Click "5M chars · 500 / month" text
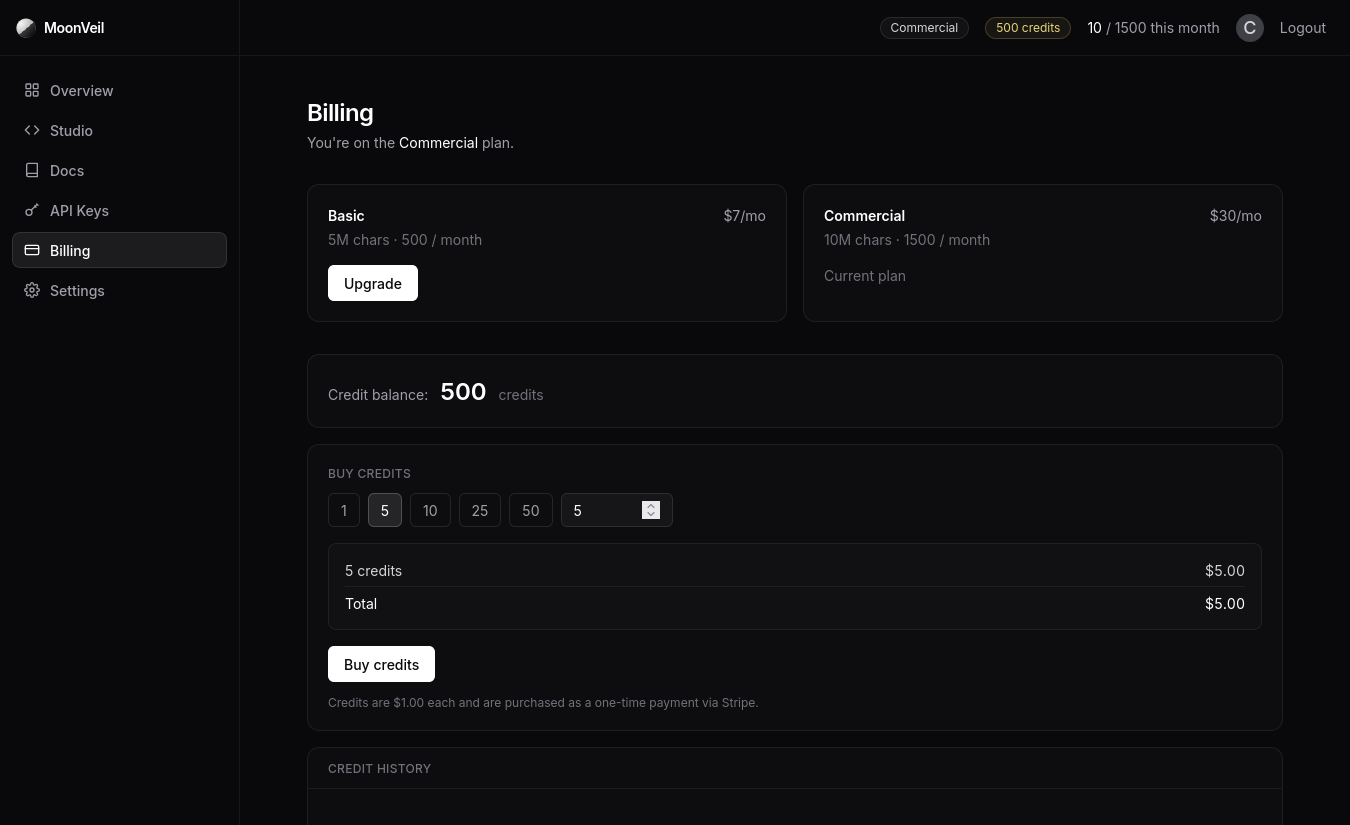The height and width of the screenshot is (825, 1350). [405, 240]
